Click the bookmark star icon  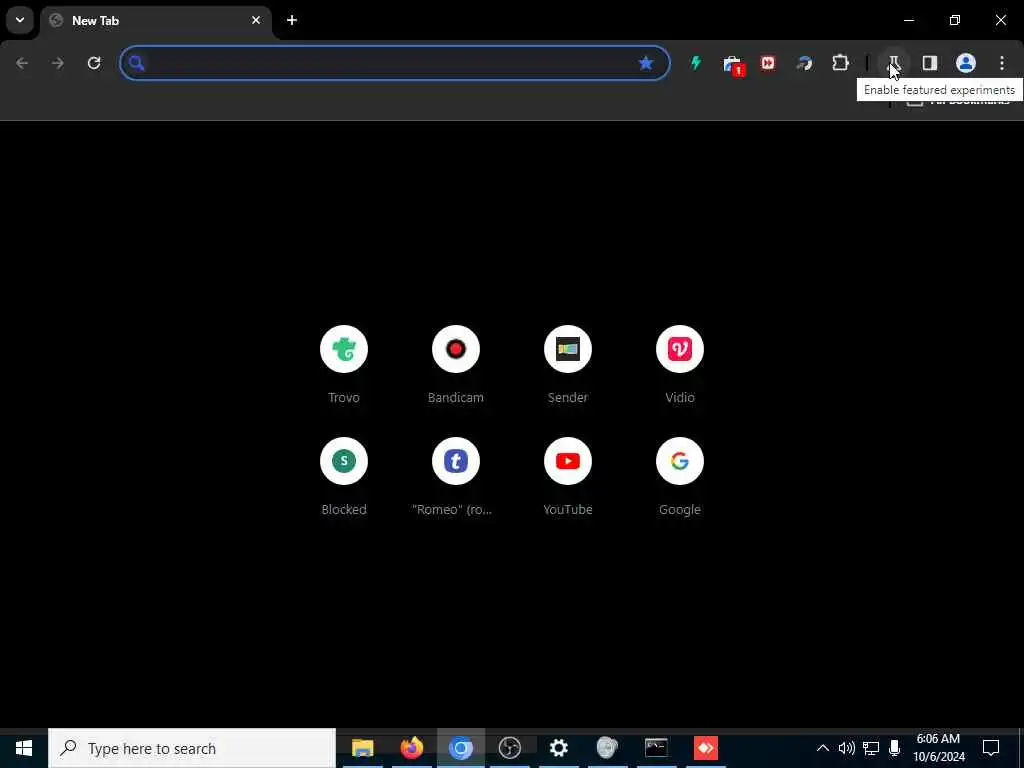coord(646,63)
